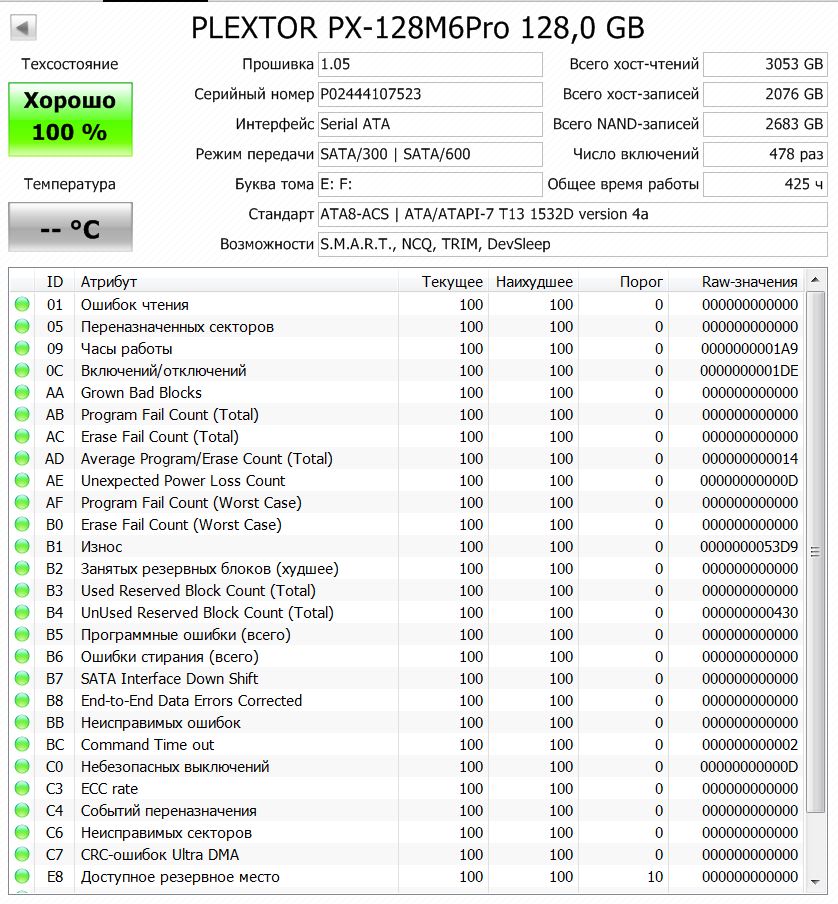Viewport: 838px width, 904px height.
Task: Click the status dot for Неисправимых секторов
Action: [x=22, y=833]
